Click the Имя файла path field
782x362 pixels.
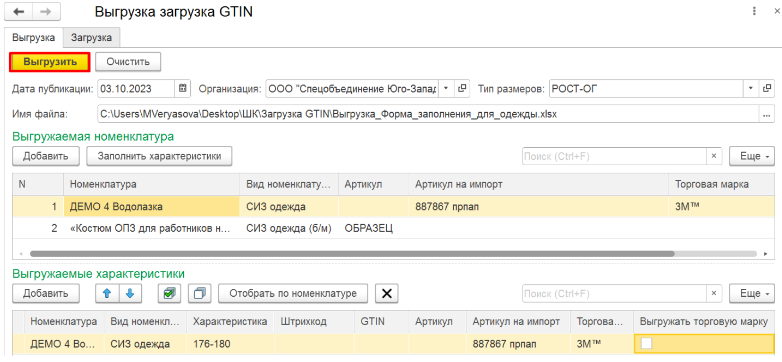click(428, 114)
